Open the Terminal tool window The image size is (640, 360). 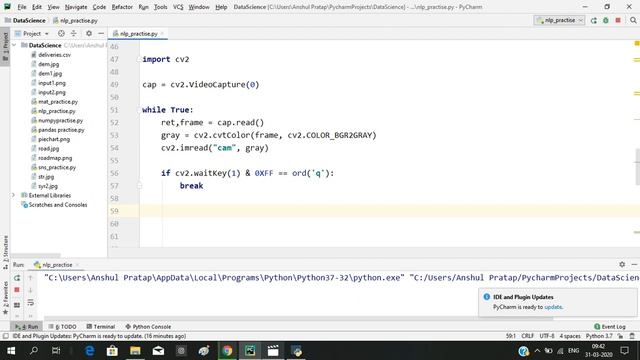(101, 327)
